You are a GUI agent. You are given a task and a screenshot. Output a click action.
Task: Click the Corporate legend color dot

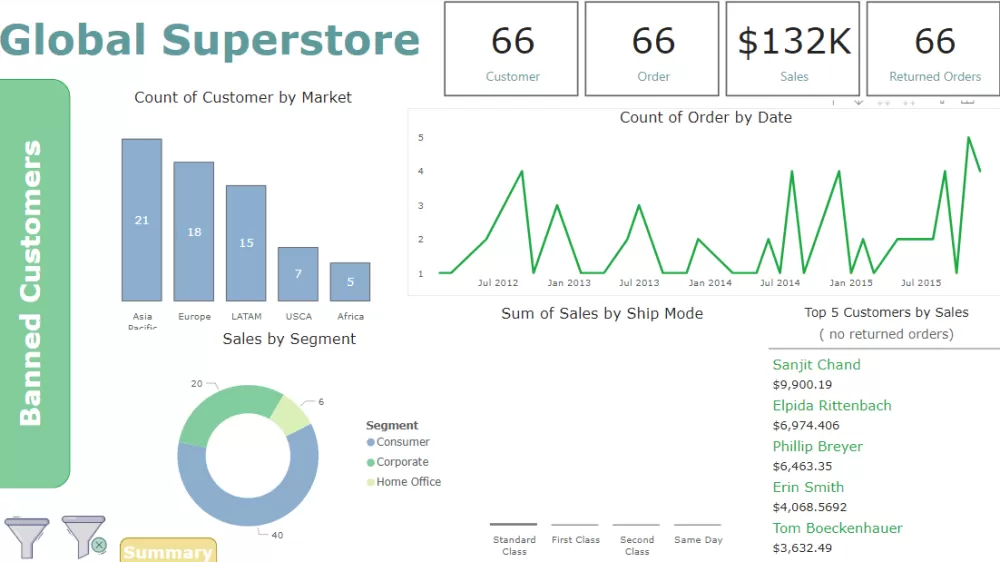[x=371, y=462]
